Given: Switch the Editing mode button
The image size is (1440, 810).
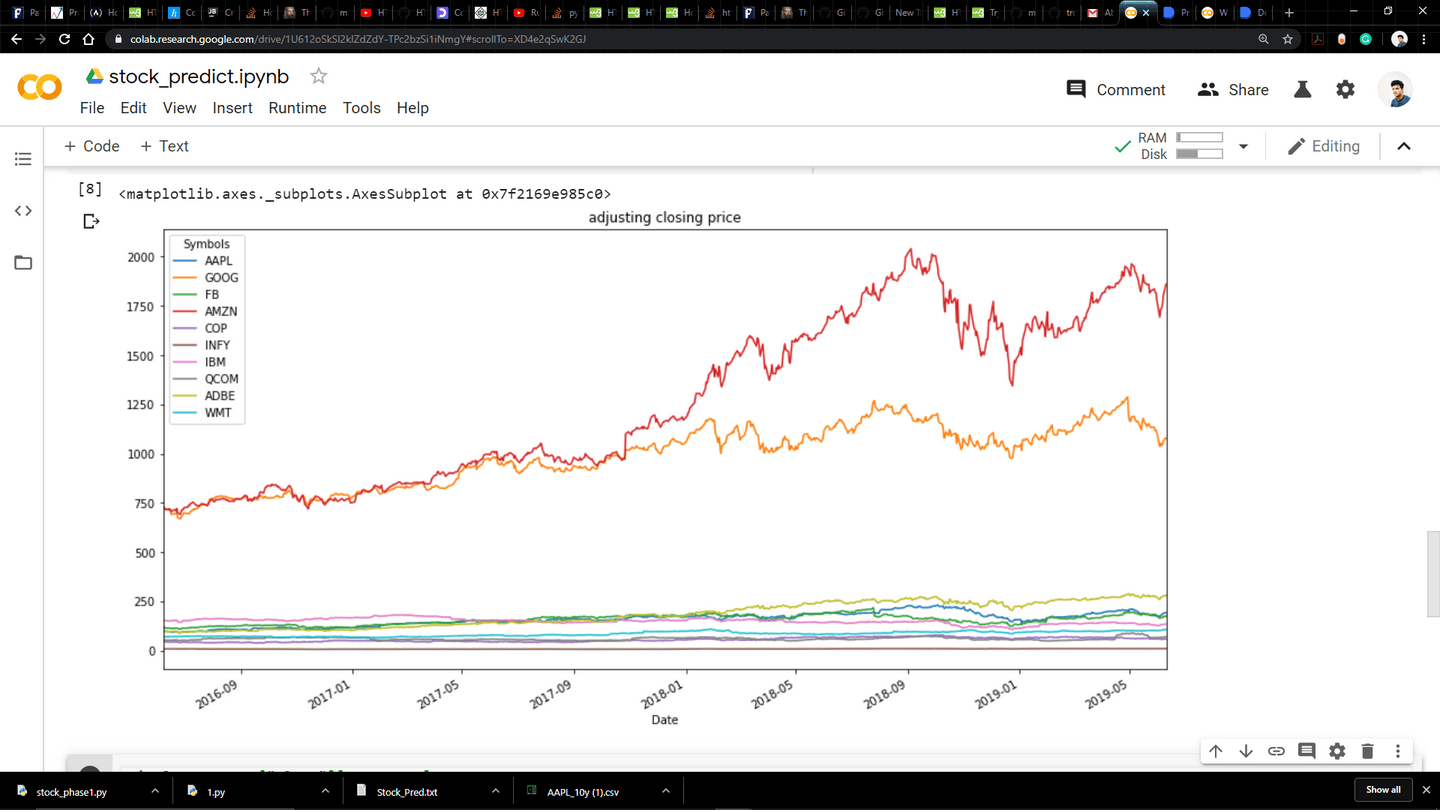Looking at the screenshot, I should click(x=1323, y=146).
